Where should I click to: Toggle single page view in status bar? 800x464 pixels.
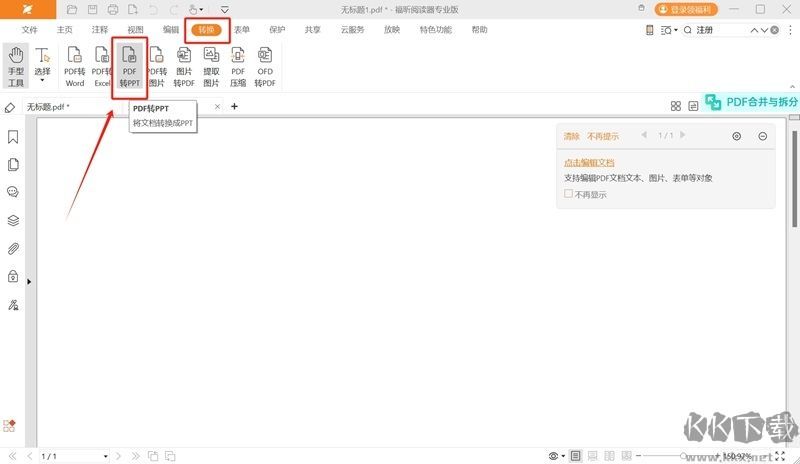point(576,456)
